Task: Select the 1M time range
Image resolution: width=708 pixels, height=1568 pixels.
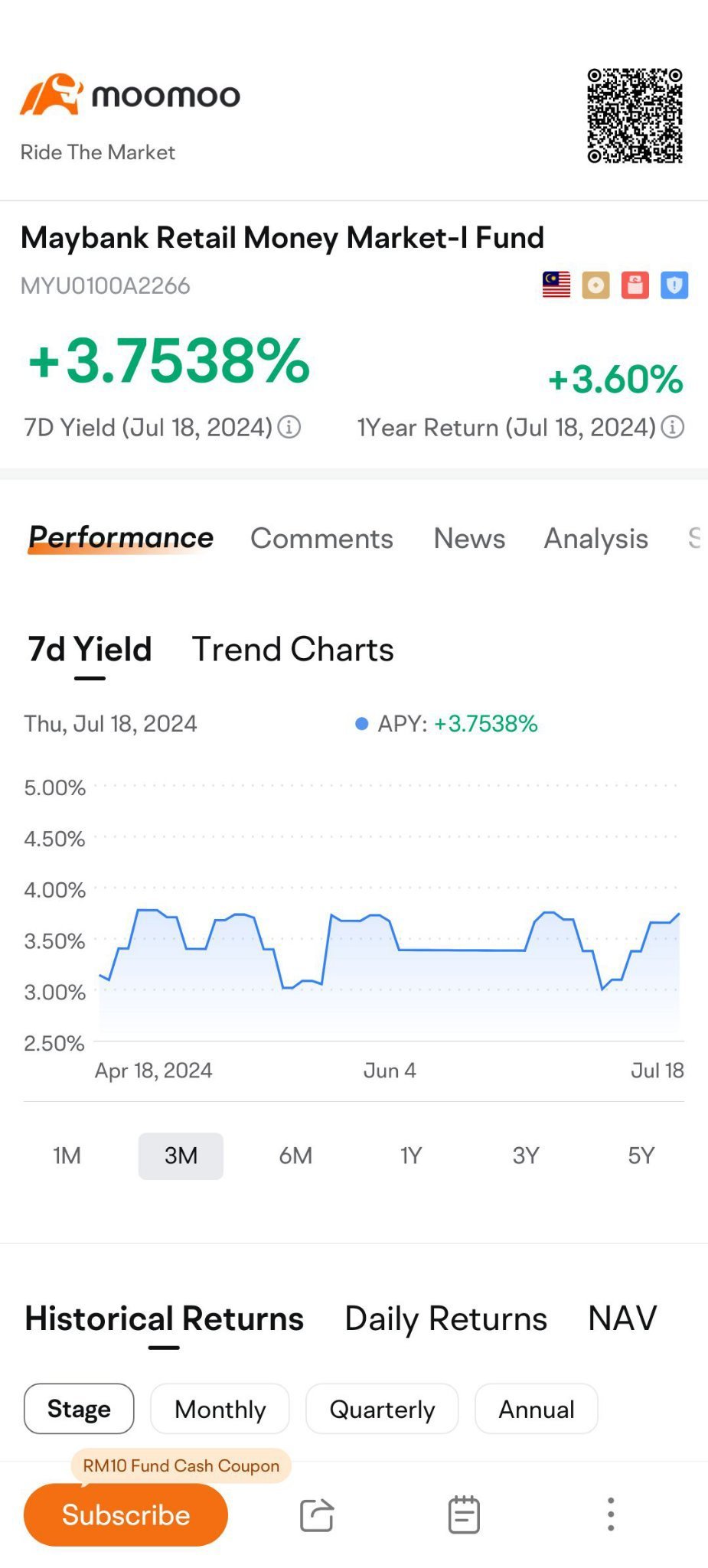Action: 67,1156
